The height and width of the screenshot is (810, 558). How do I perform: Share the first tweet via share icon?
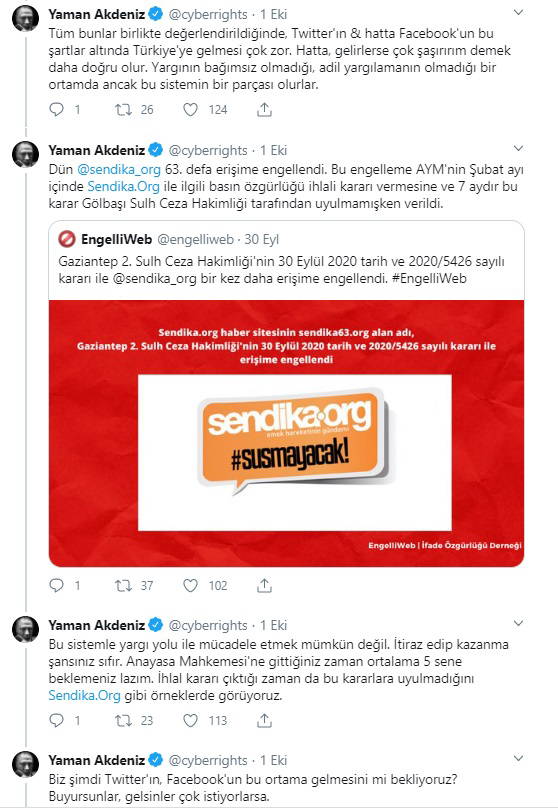264,110
